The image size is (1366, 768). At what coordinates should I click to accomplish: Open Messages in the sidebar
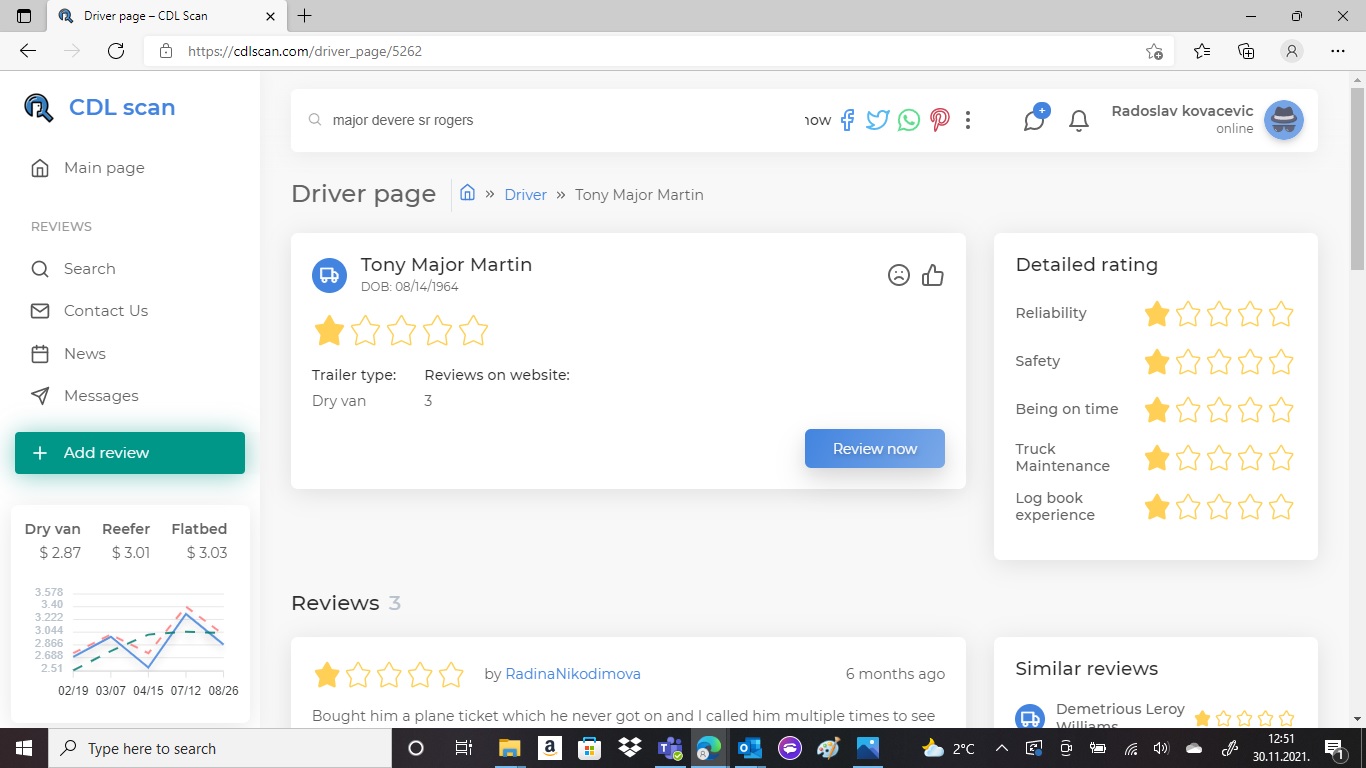coord(101,396)
